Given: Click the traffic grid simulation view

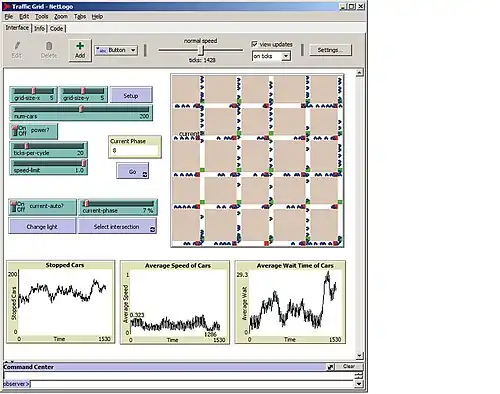Looking at the screenshot, I should (x=257, y=161).
